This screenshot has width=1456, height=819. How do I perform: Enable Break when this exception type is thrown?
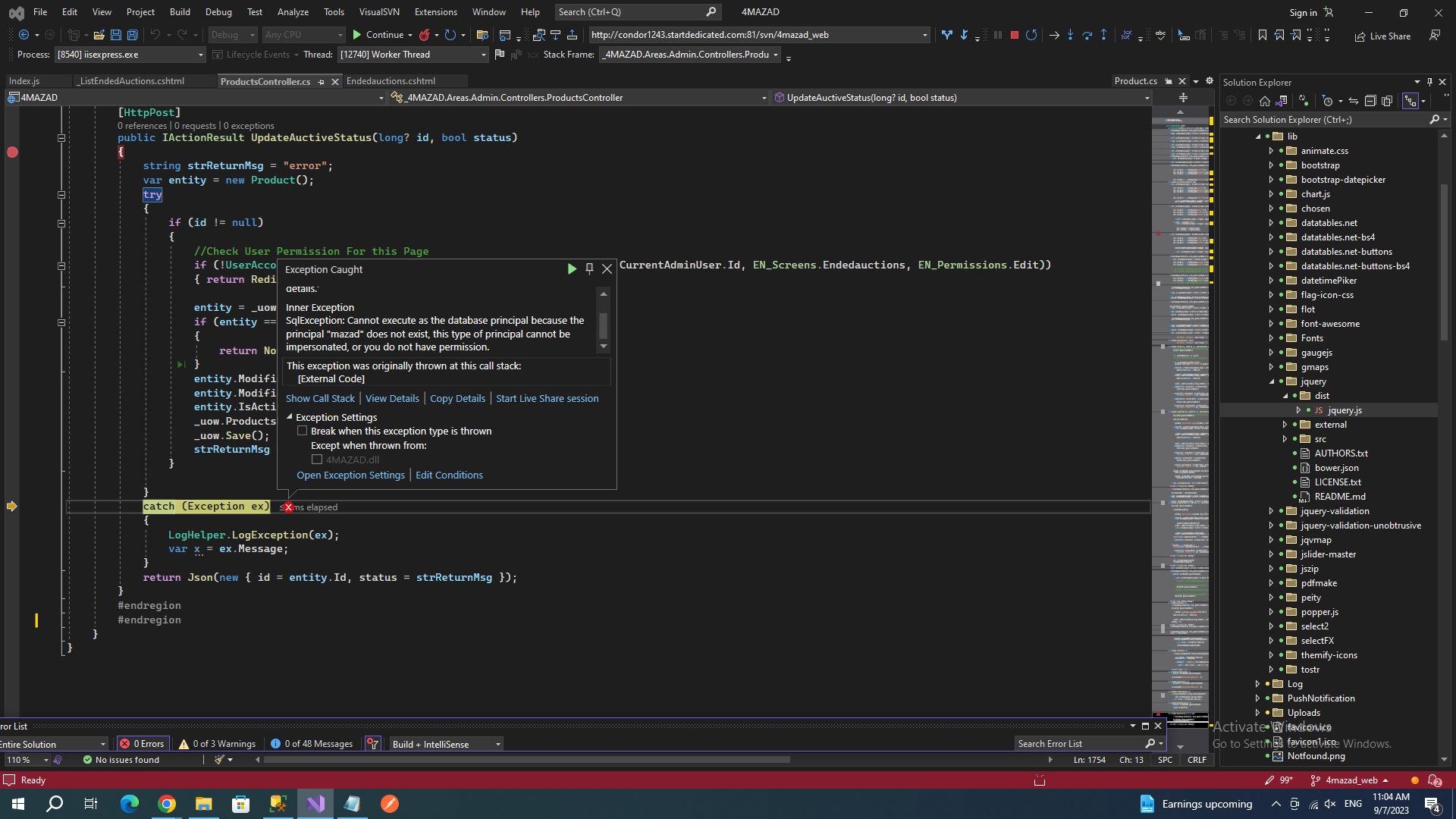[303, 431]
